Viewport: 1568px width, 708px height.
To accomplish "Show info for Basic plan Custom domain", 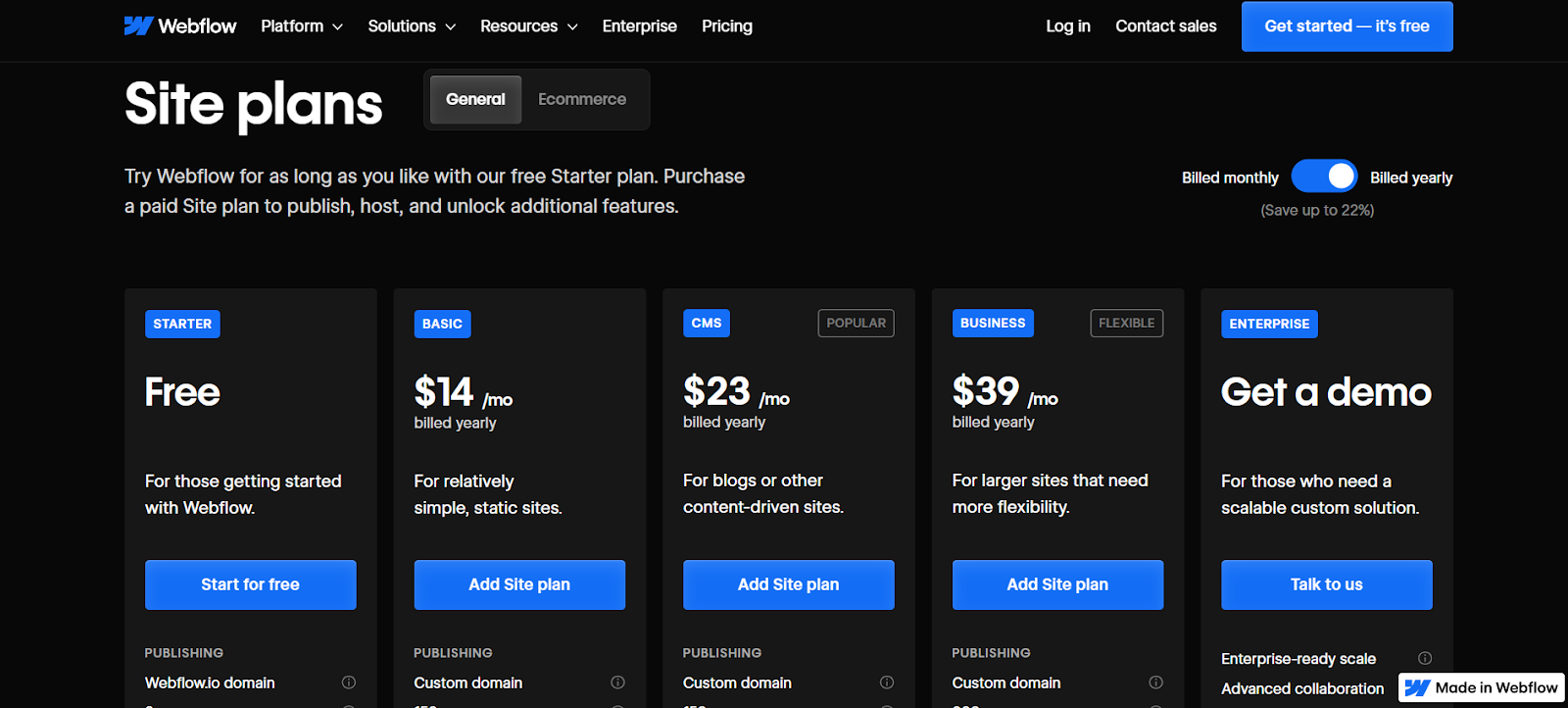I will (617, 683).
